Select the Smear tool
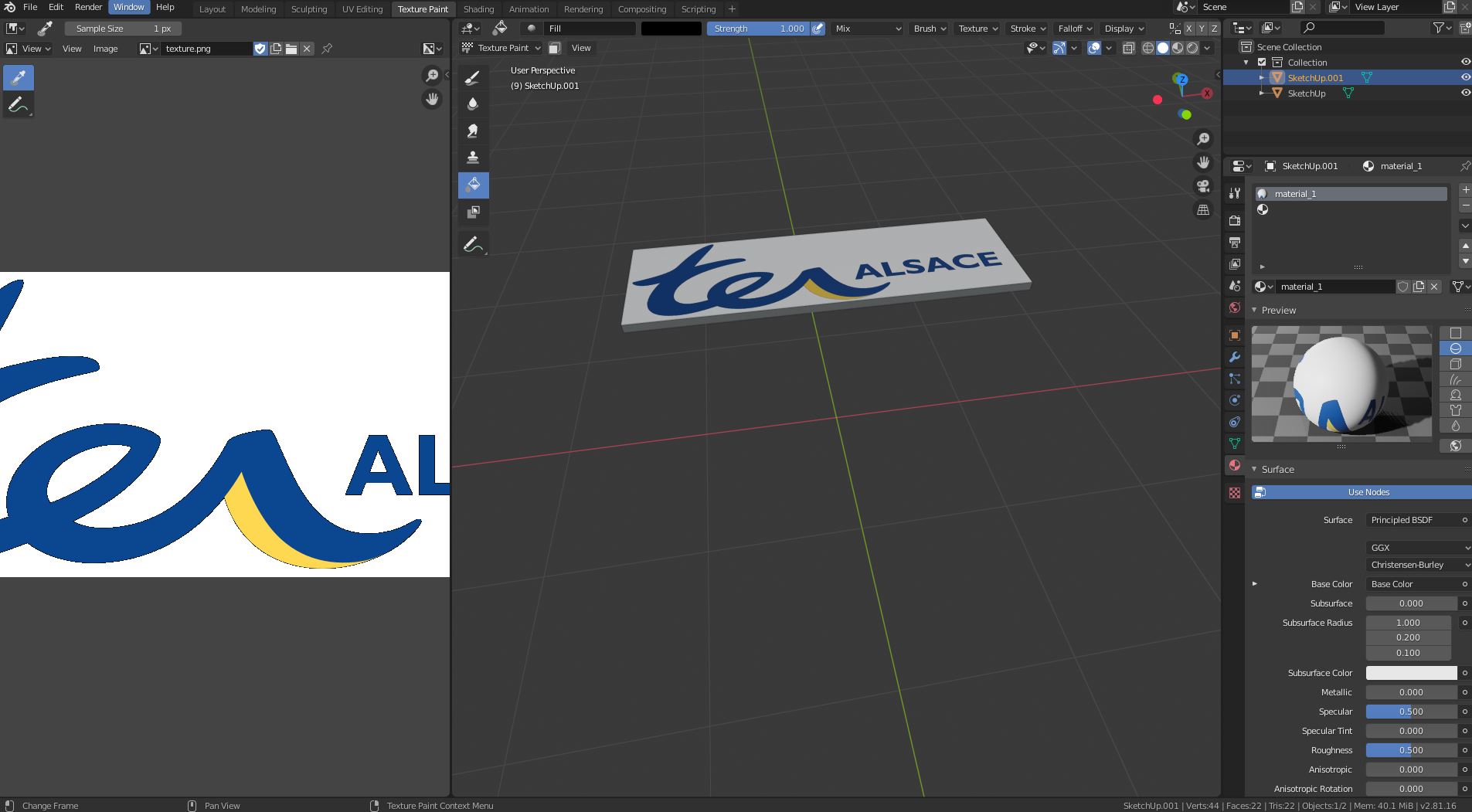 [473, 131]
